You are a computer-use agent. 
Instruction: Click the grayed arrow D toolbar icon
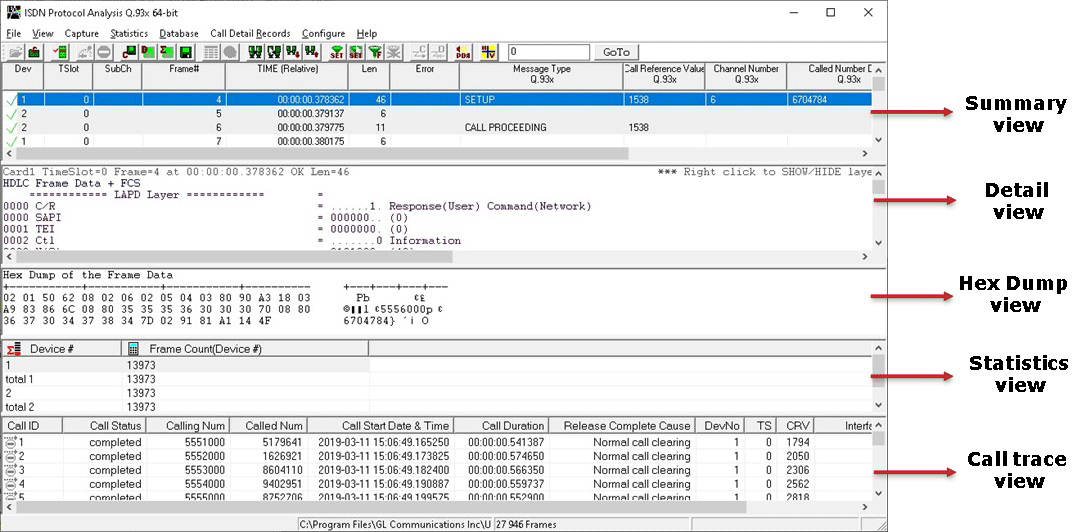(x=438, y=53)
